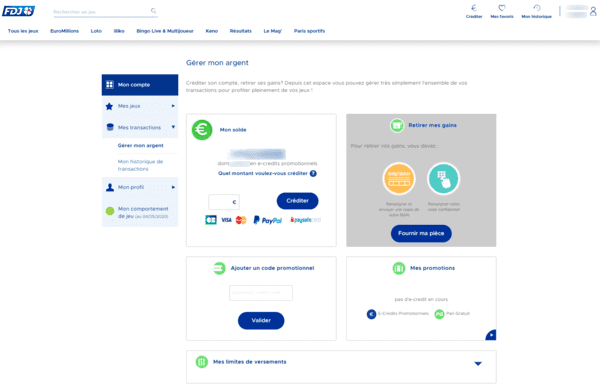Click the Mon compte grid icon
600x387 pixels.
[110, 85]
